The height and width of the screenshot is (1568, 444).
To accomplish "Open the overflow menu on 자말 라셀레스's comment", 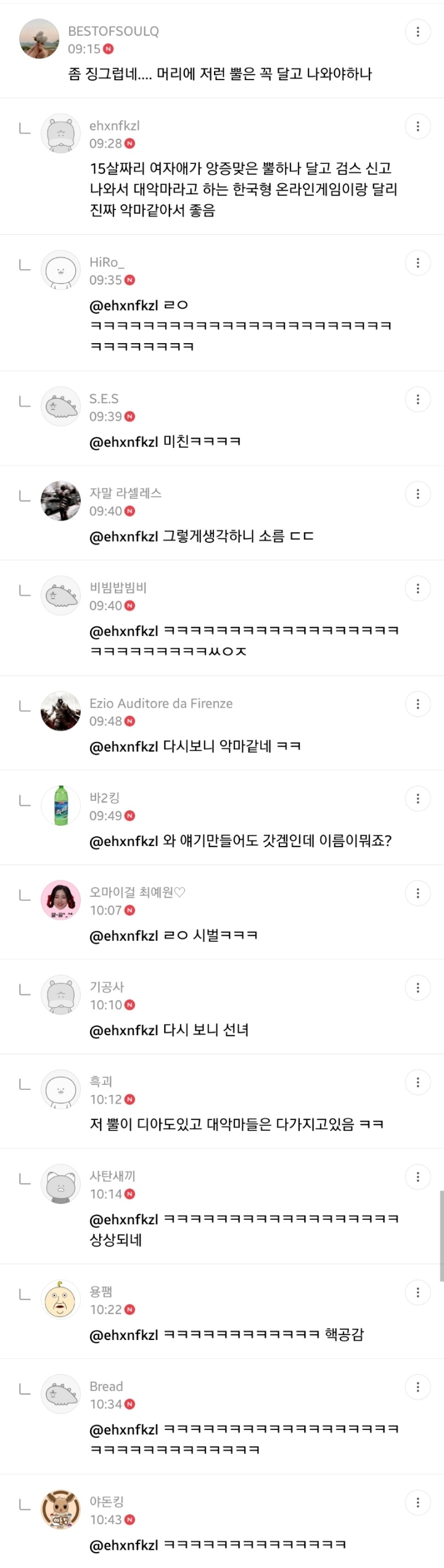I will [x=419, y=493].
